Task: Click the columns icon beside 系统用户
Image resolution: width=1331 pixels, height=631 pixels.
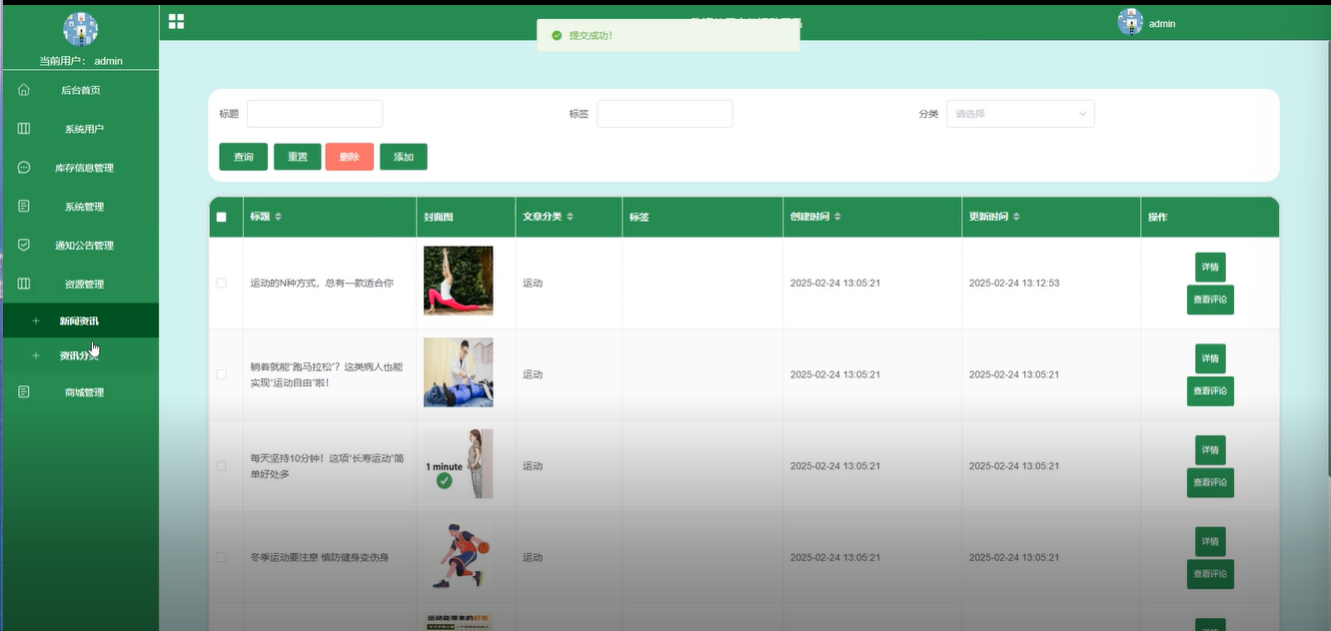Action: pyautogui.click(x=24, y=129)
